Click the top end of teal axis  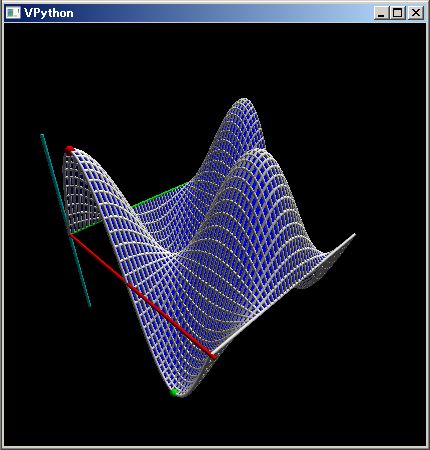tap(42, 136)
